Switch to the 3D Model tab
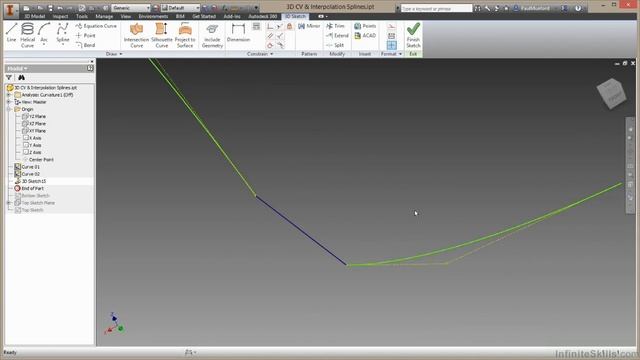Image resolution: width=640 pixels, height=360 pixels. 35,16
